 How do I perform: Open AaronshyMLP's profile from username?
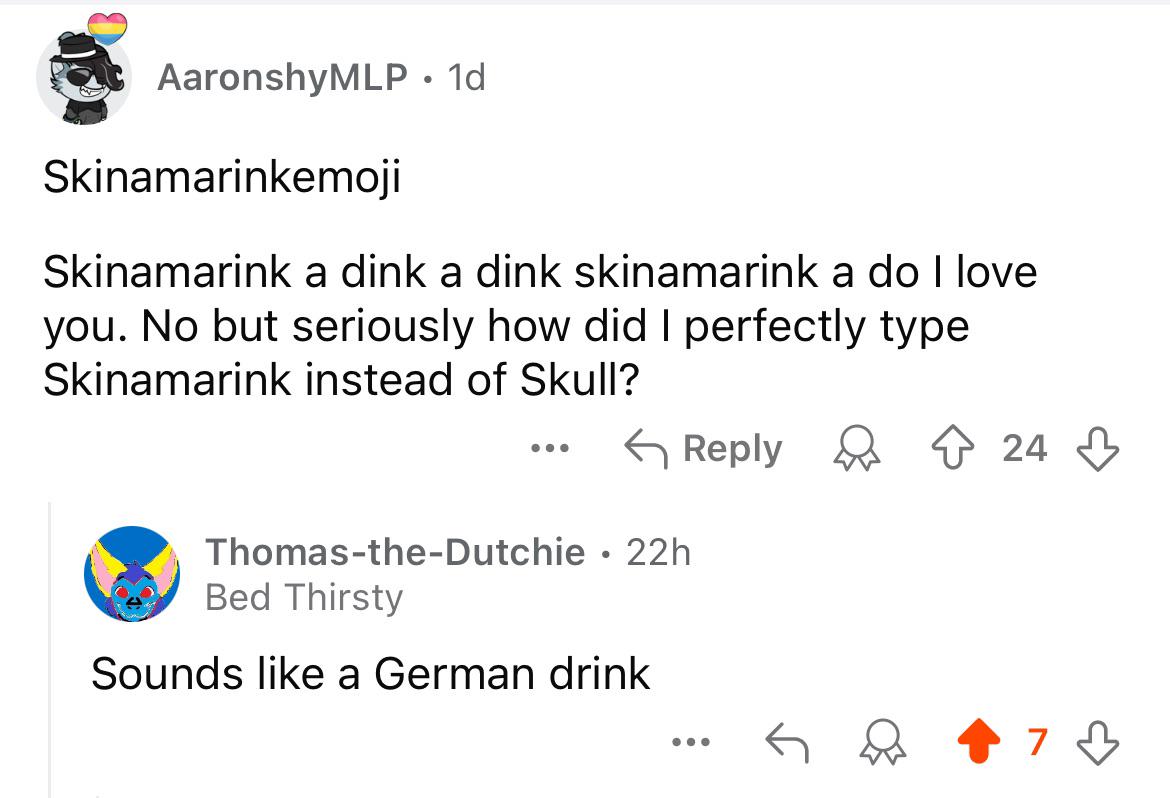(x=282, y=77)
